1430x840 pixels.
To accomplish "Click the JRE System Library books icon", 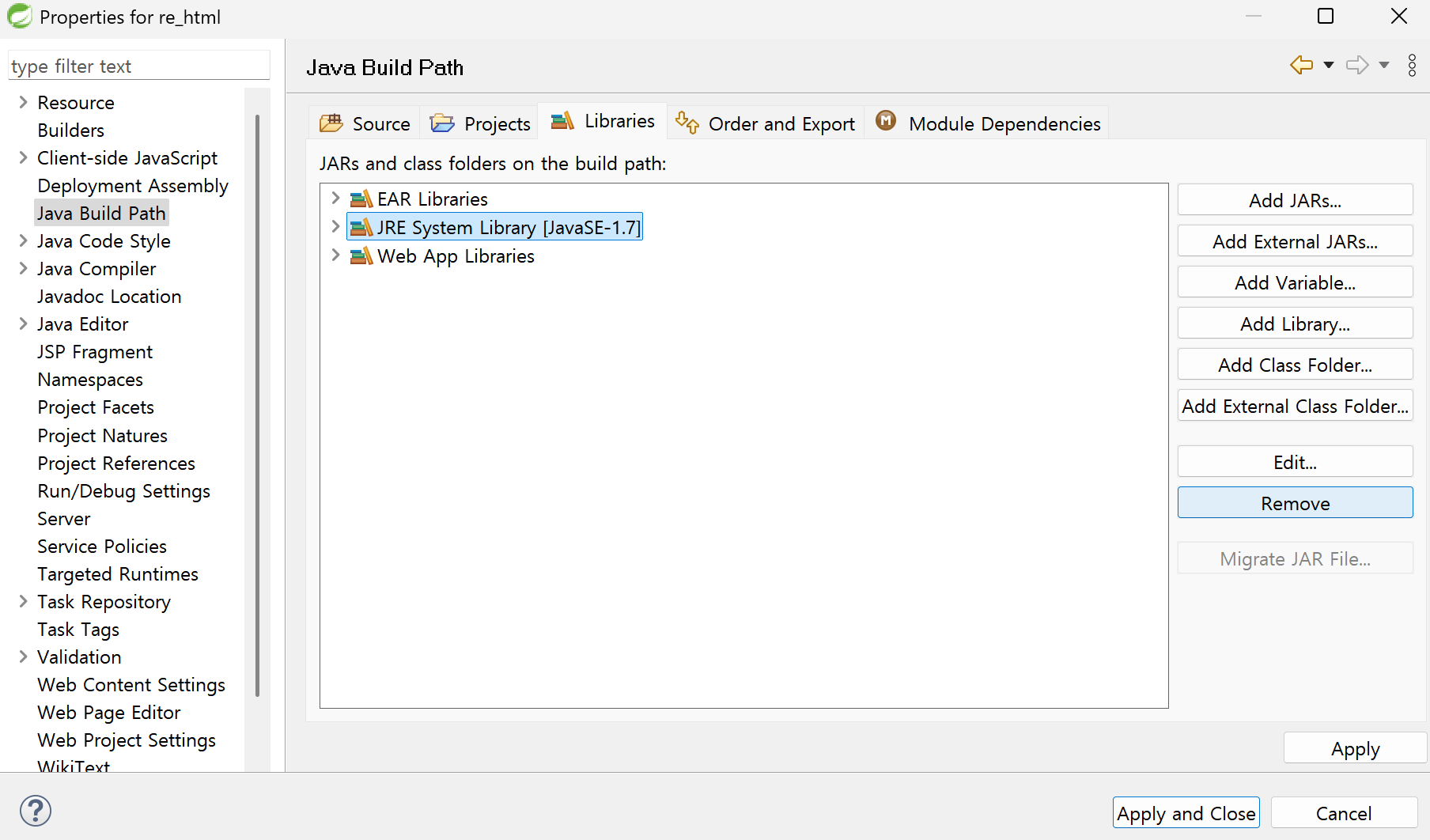I will point(361,228).
